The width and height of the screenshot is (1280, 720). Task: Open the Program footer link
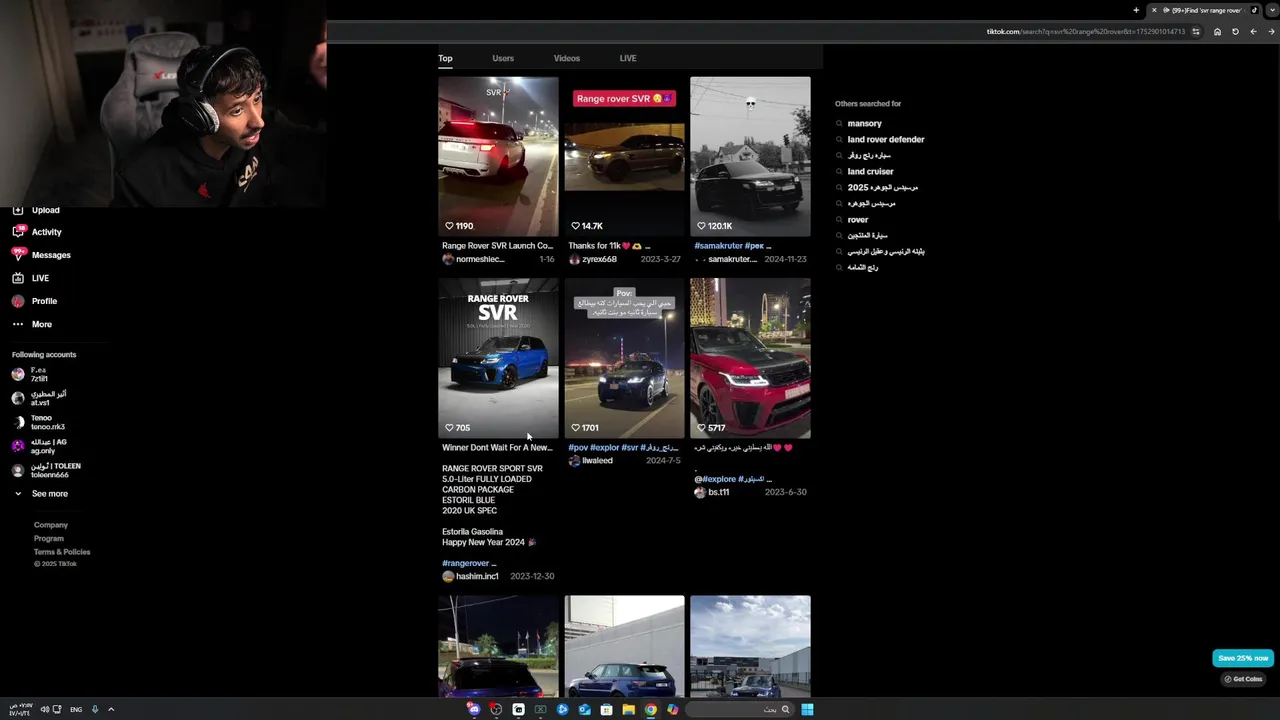point(49,538)
